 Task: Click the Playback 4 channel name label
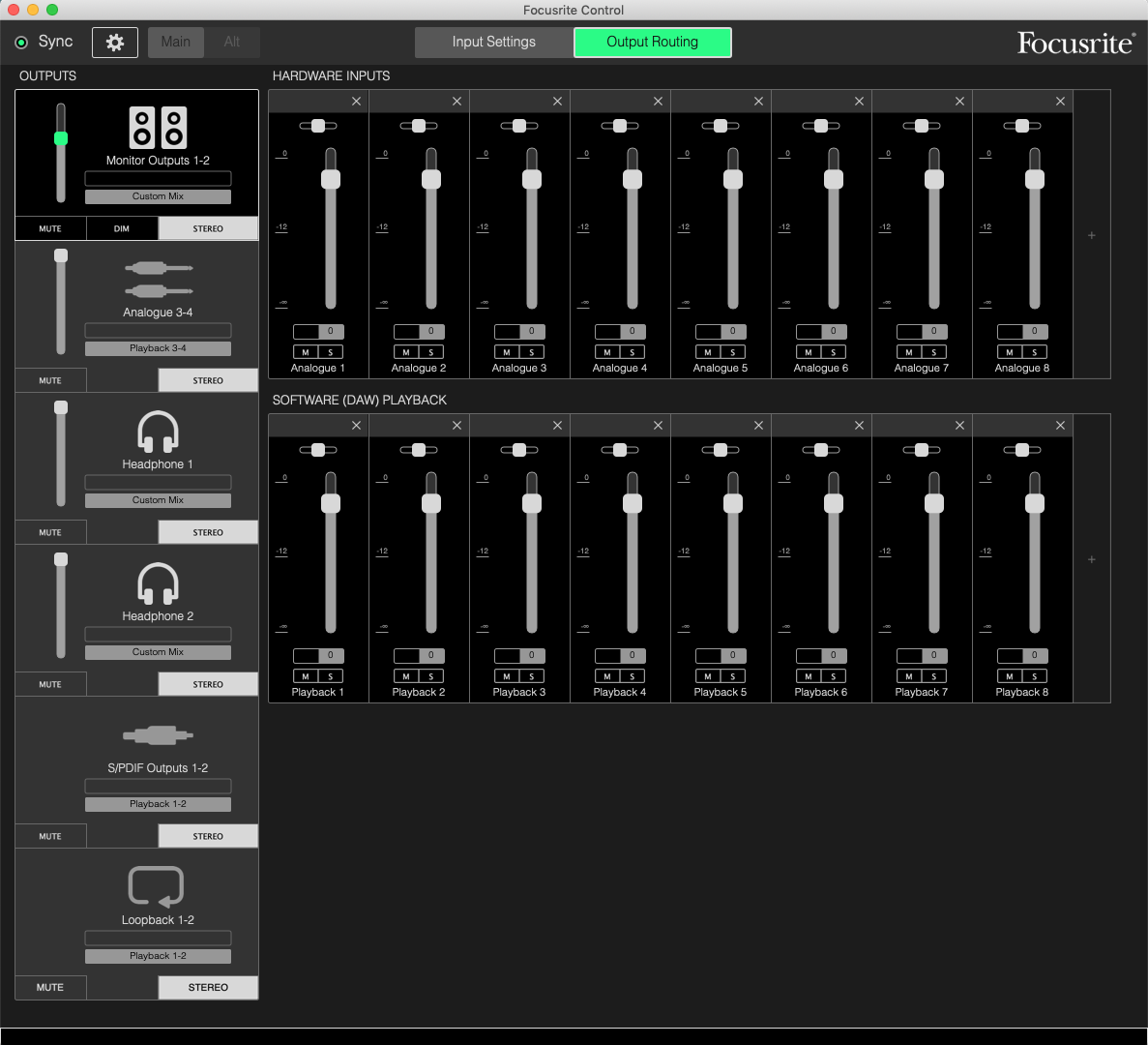coord(620,692)
